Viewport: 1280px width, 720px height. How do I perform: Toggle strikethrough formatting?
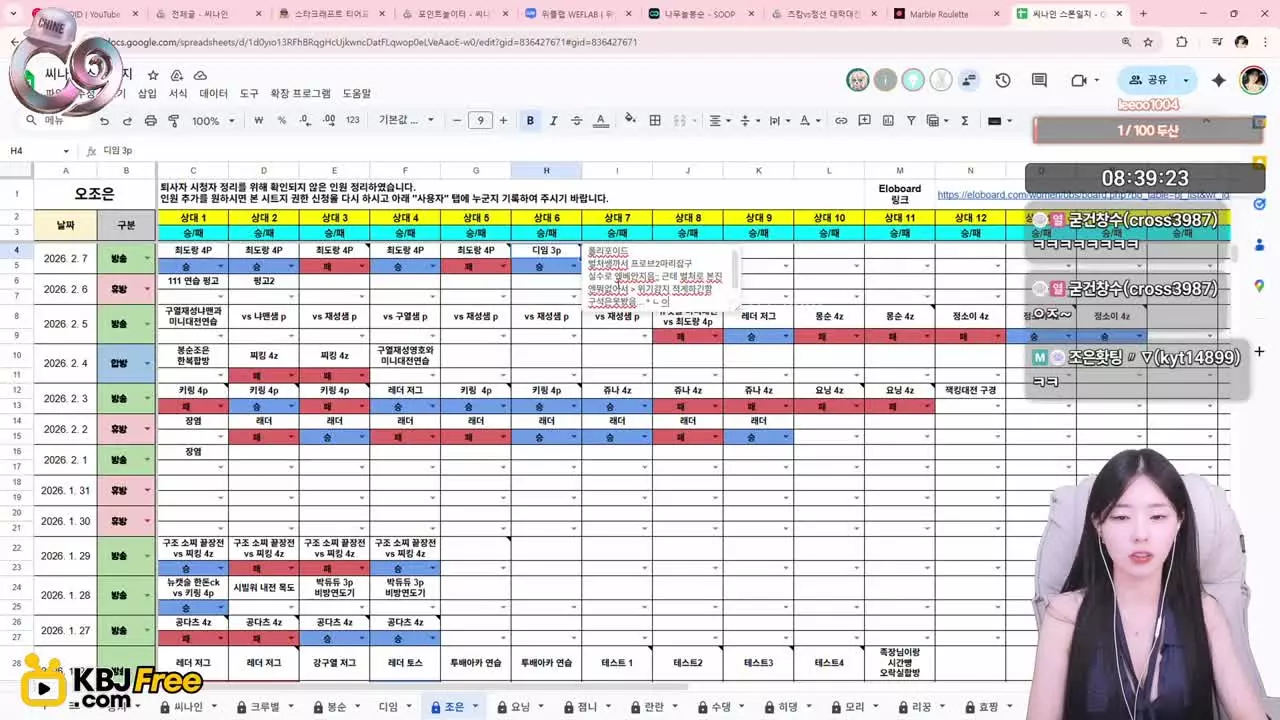click(x=576, y=121)
